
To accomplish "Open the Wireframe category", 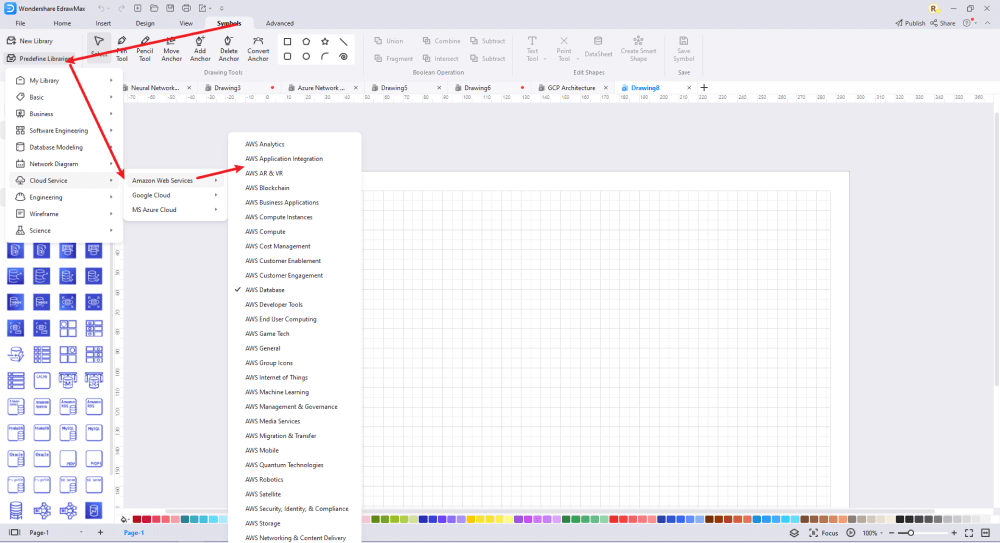I will pos(64,214).
